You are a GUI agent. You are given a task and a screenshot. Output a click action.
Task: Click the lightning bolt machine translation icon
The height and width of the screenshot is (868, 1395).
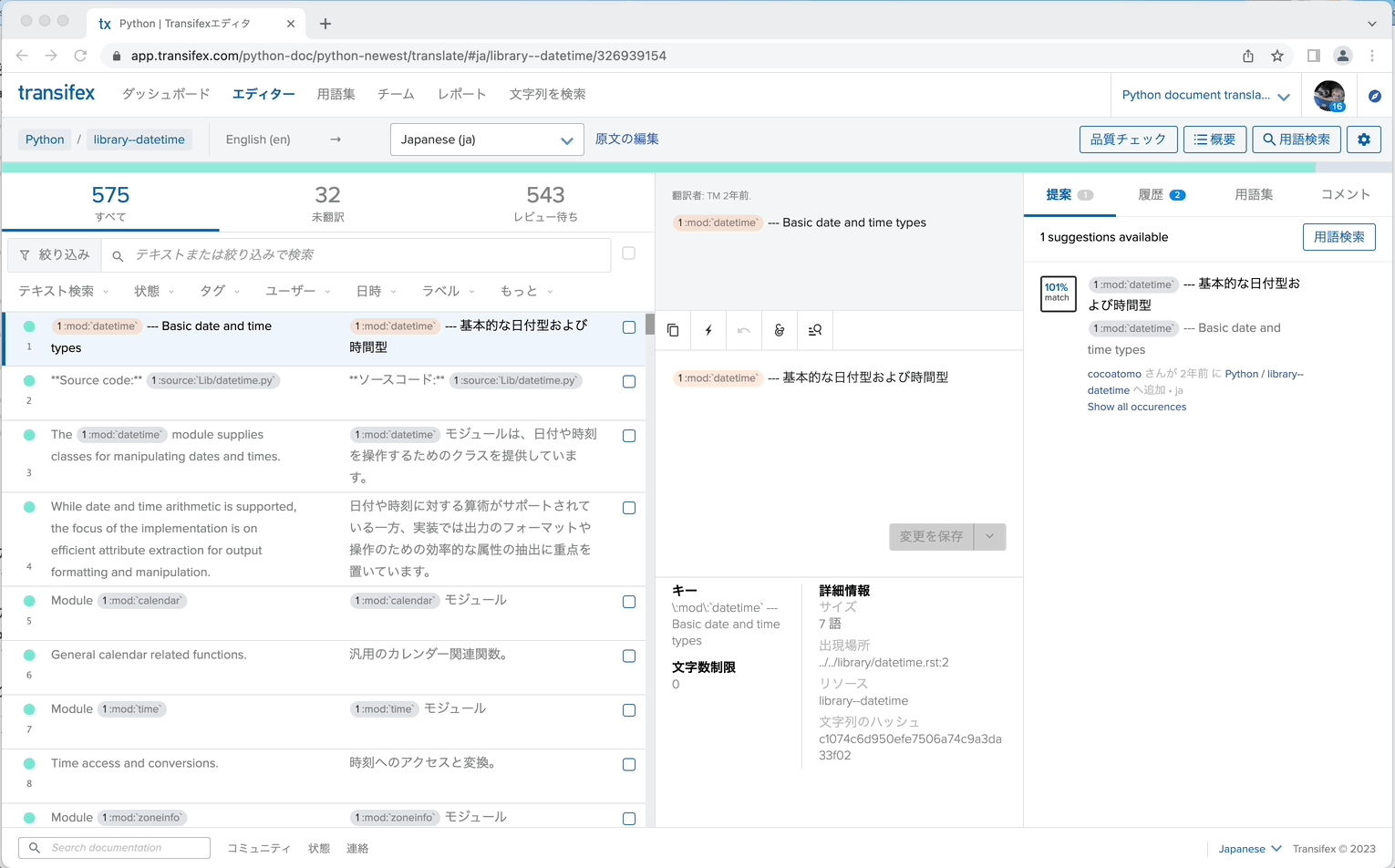click(x=708, y=330)
